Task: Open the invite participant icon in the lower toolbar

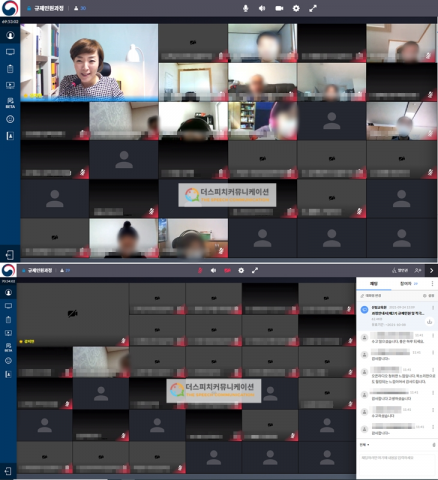Action: point(418,271)
